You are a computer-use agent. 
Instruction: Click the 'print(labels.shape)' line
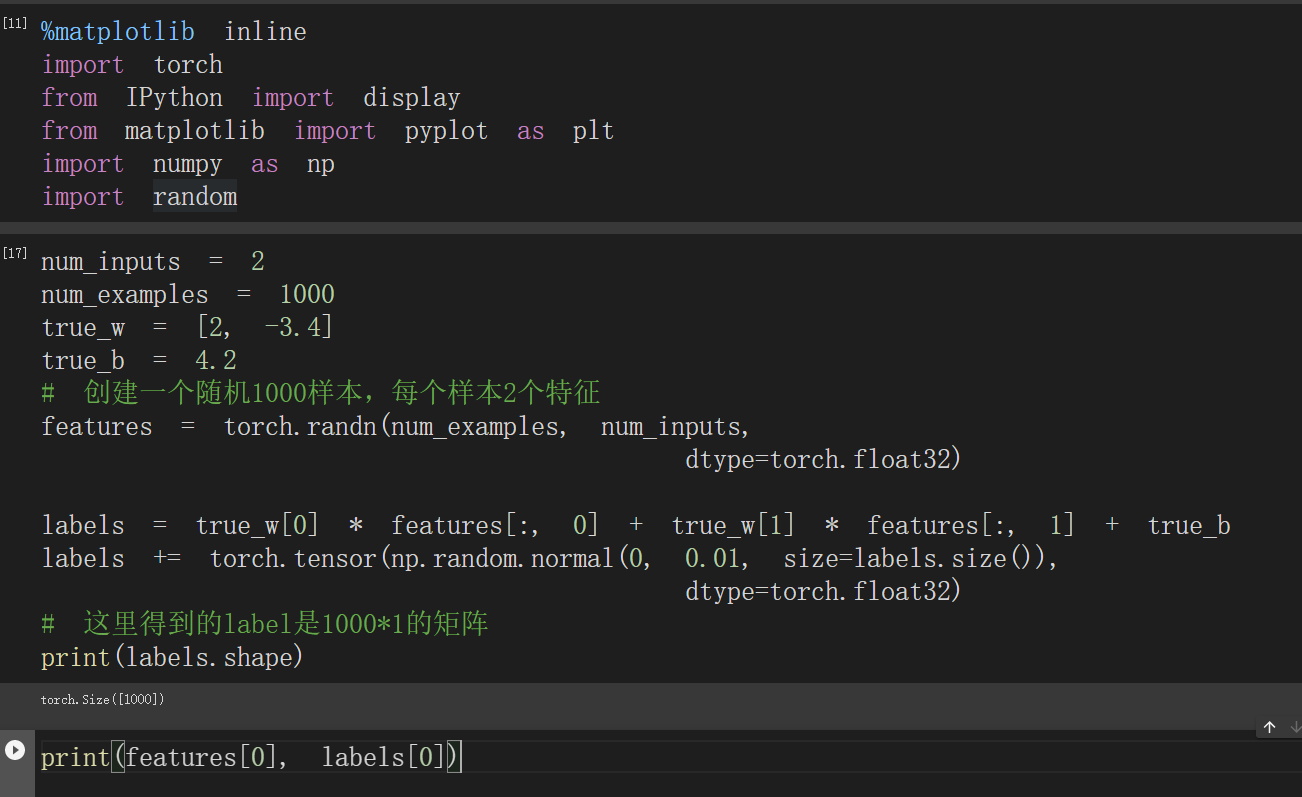[172, 658]
